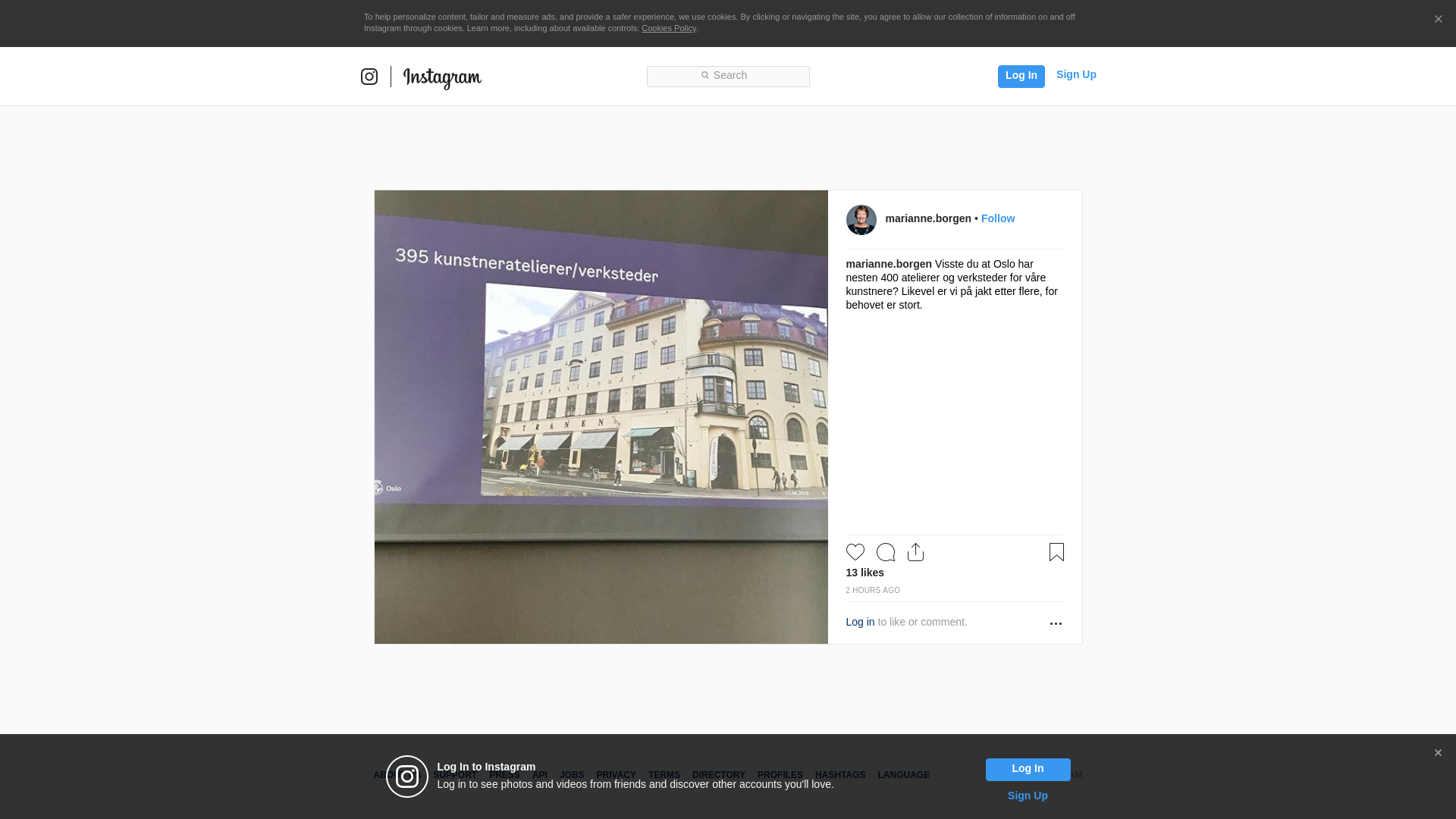Click the Instagram camera glyph icon in header
Image resolution: width=1456 pixels, height=819 pixels.
369,77
